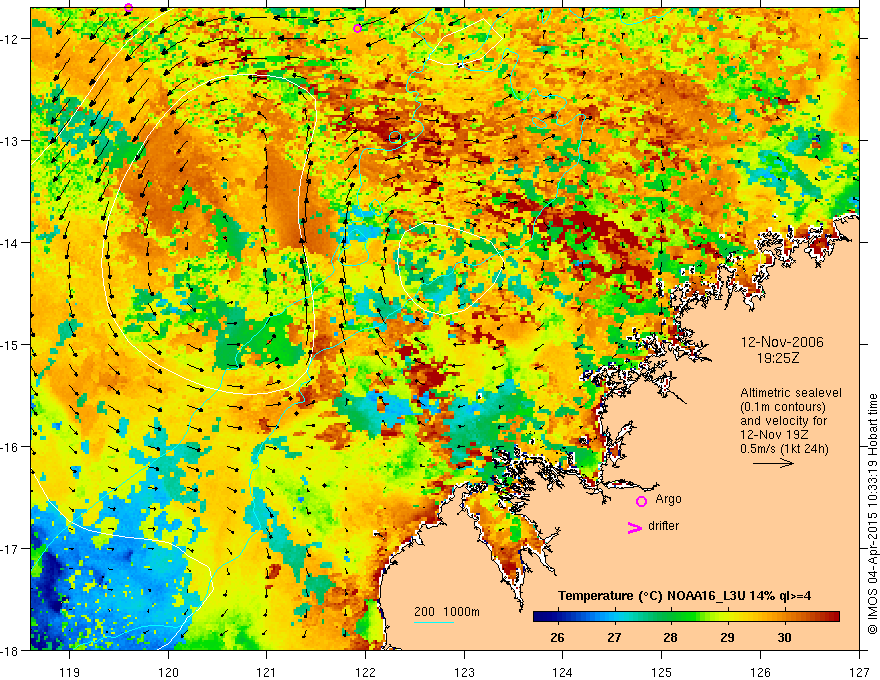Click the cyan isobath legend line
880x680 pixels.
point(434,623)
